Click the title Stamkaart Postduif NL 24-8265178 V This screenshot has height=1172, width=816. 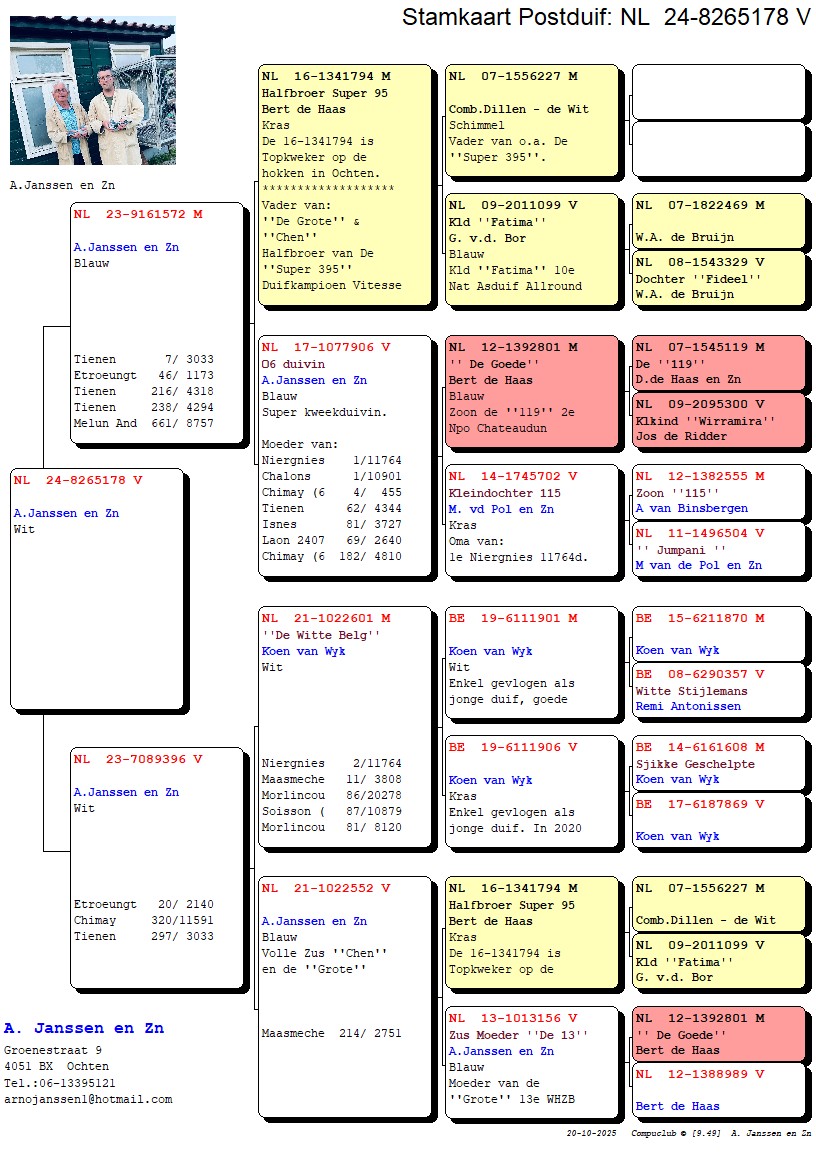[x=606, y=17]
